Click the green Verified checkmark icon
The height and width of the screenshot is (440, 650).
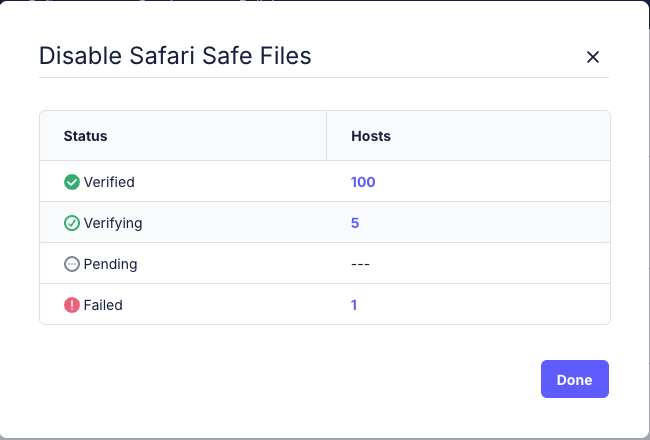pos(72,182)
